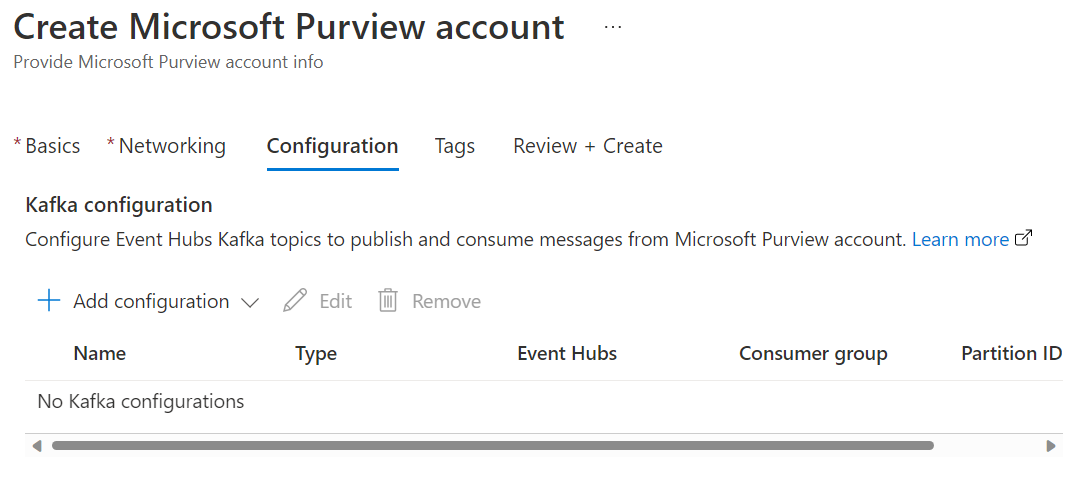Sort by the Name column header

coord(100,353)
